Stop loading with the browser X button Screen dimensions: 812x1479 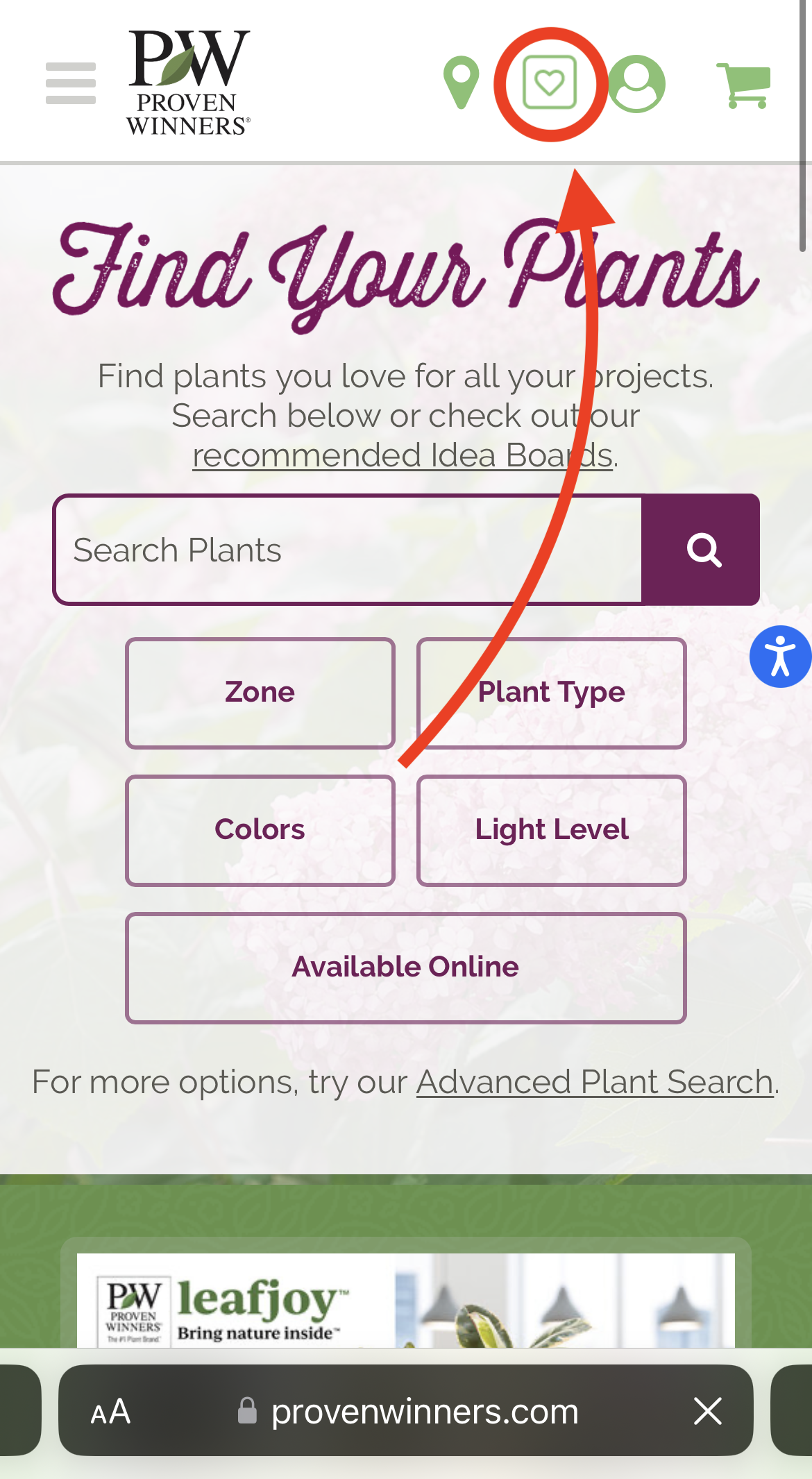tap(708, 1412)
